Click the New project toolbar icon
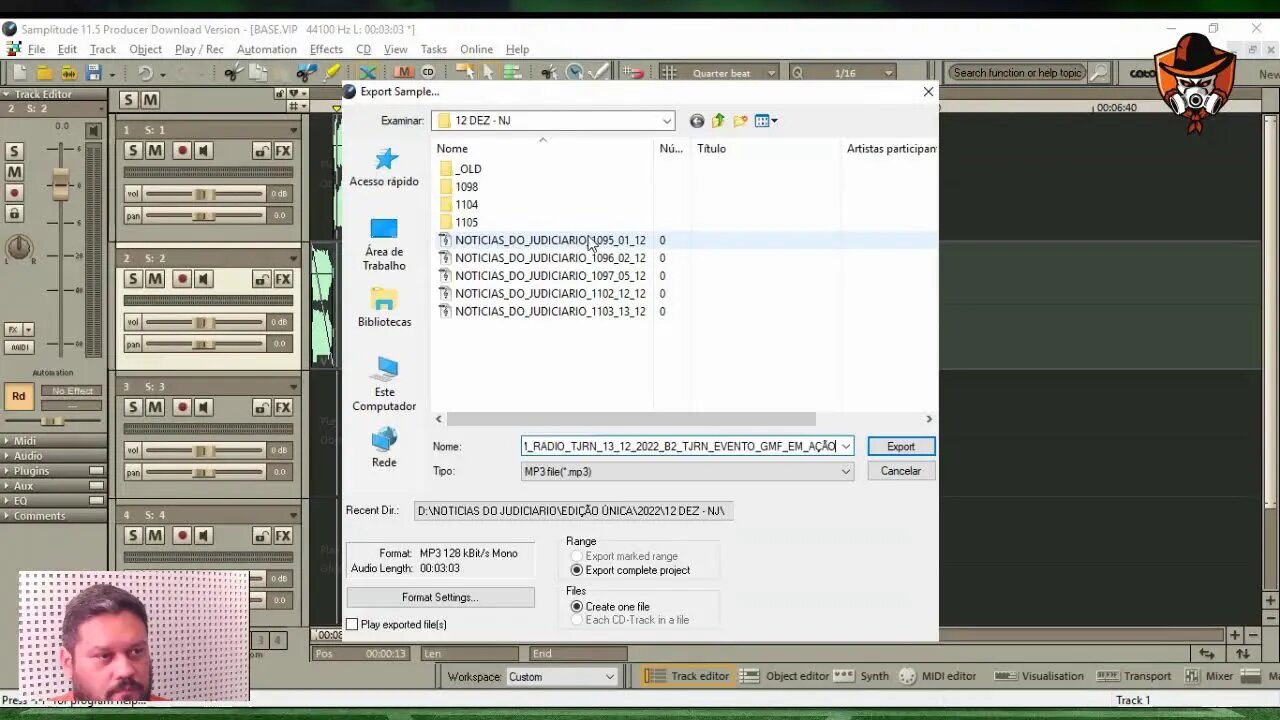This screenshot has width=1280, height=720. click(19, 72)
